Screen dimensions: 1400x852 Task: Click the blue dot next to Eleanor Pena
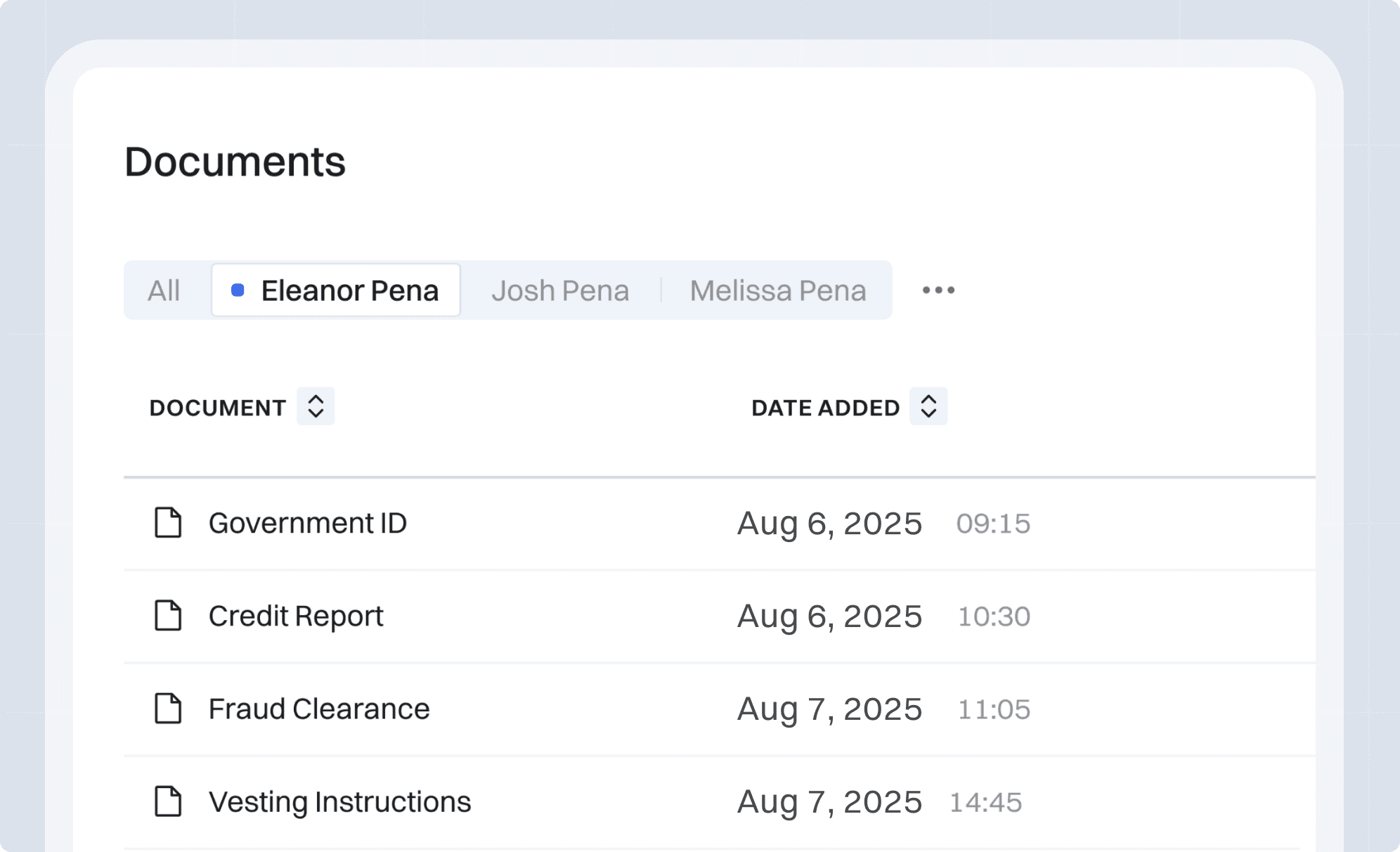tap(238, 290)
